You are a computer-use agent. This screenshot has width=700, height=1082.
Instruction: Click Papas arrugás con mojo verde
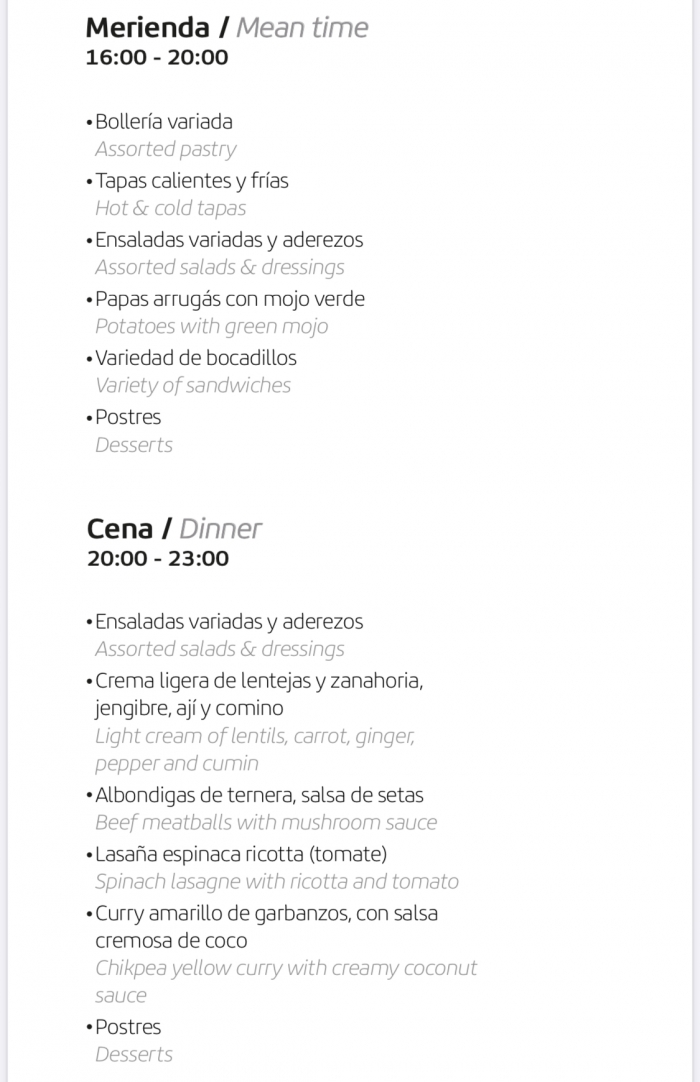(230, 299)
